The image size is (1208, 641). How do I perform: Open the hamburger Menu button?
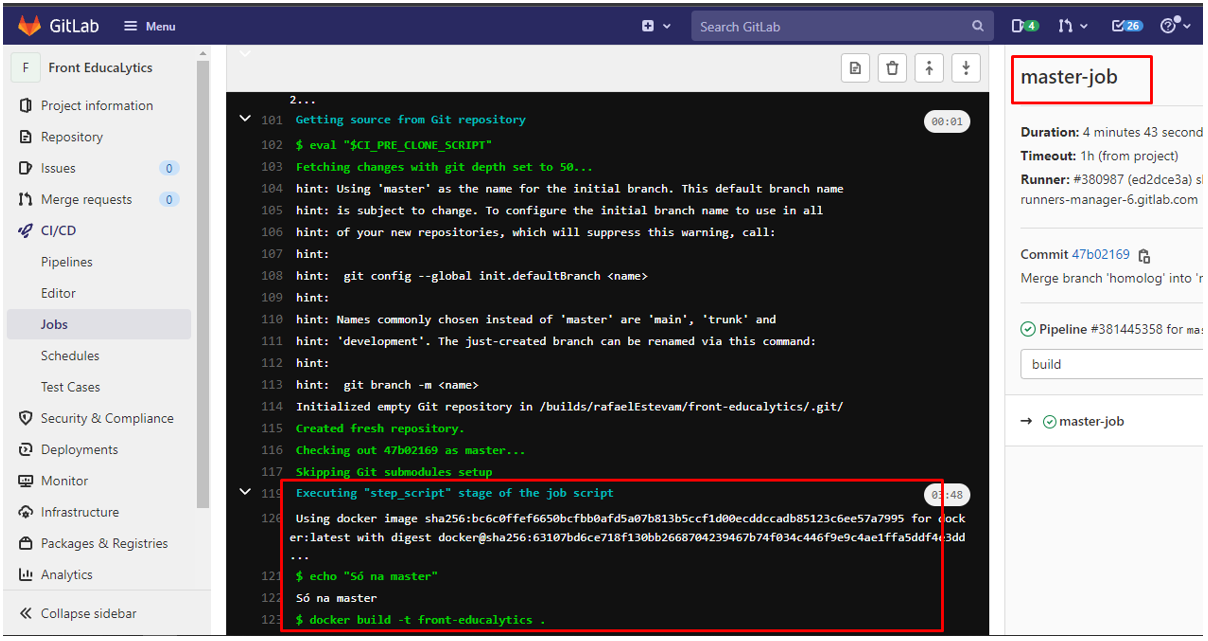[x=150, y=26]
